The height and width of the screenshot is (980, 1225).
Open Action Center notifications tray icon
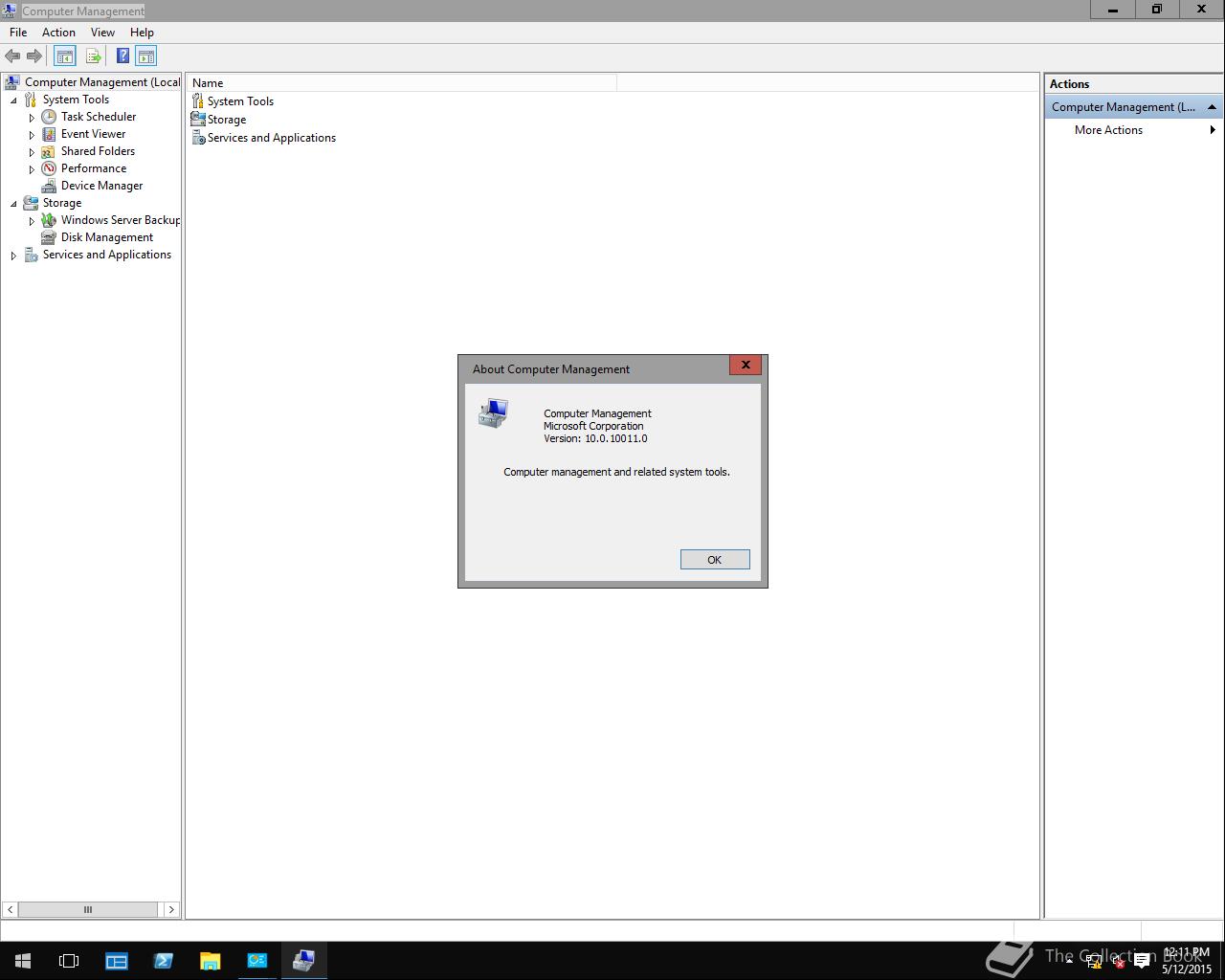[x=1142, y=963]
